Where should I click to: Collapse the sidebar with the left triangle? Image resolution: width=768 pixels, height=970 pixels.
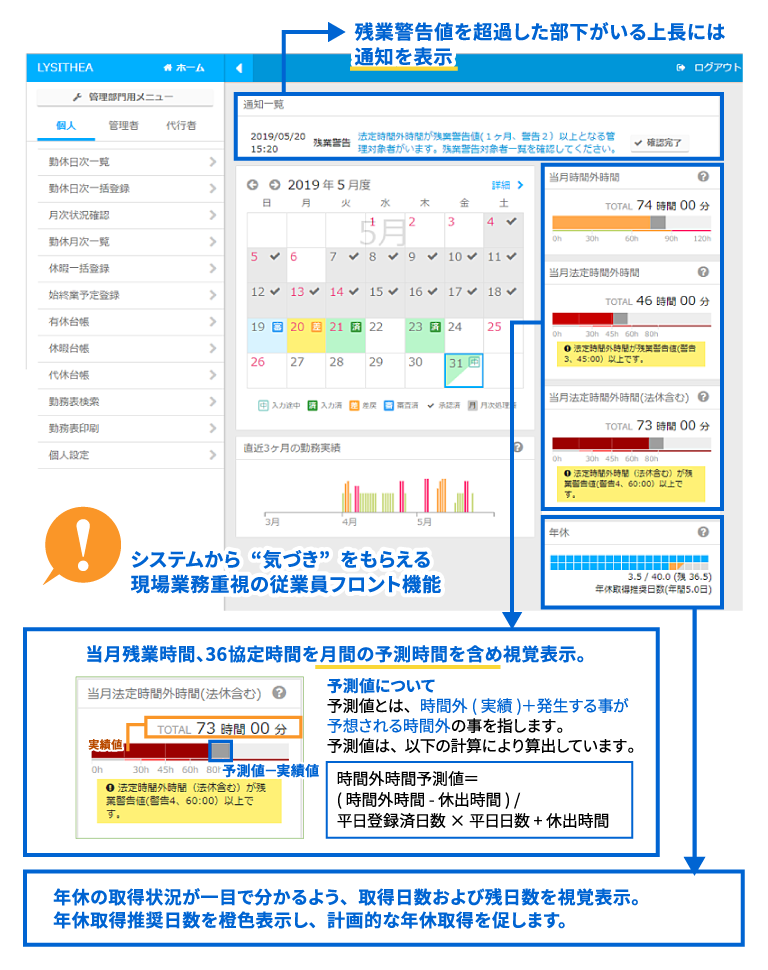(x=239, y=68)
